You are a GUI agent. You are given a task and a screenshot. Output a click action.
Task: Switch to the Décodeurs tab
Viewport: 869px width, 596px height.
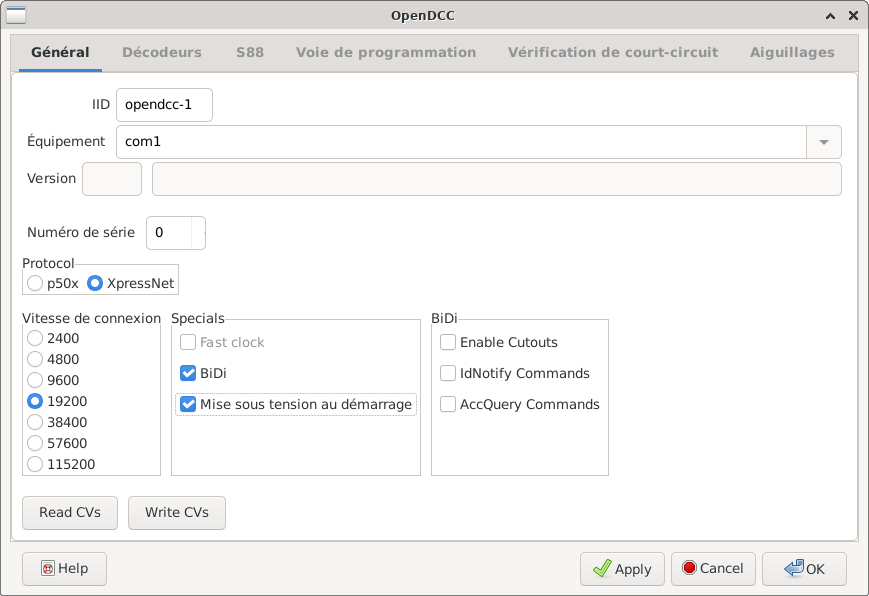point(161,52)
